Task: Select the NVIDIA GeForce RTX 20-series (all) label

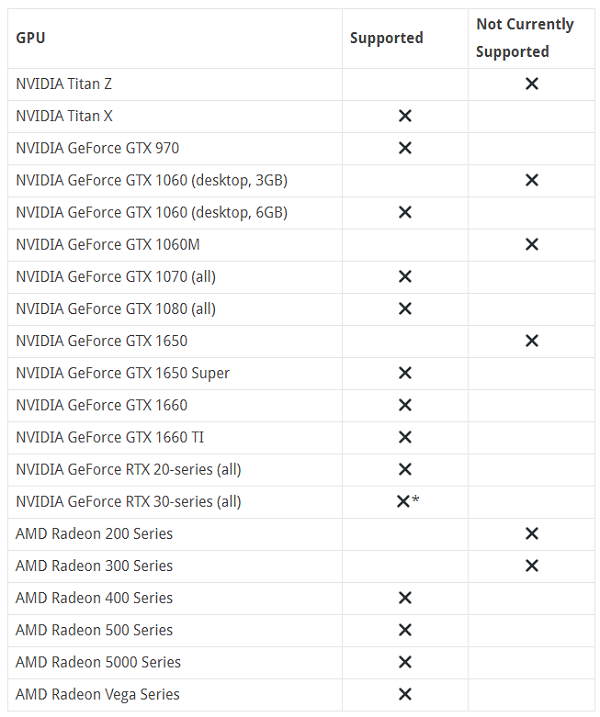Action: 128,469
